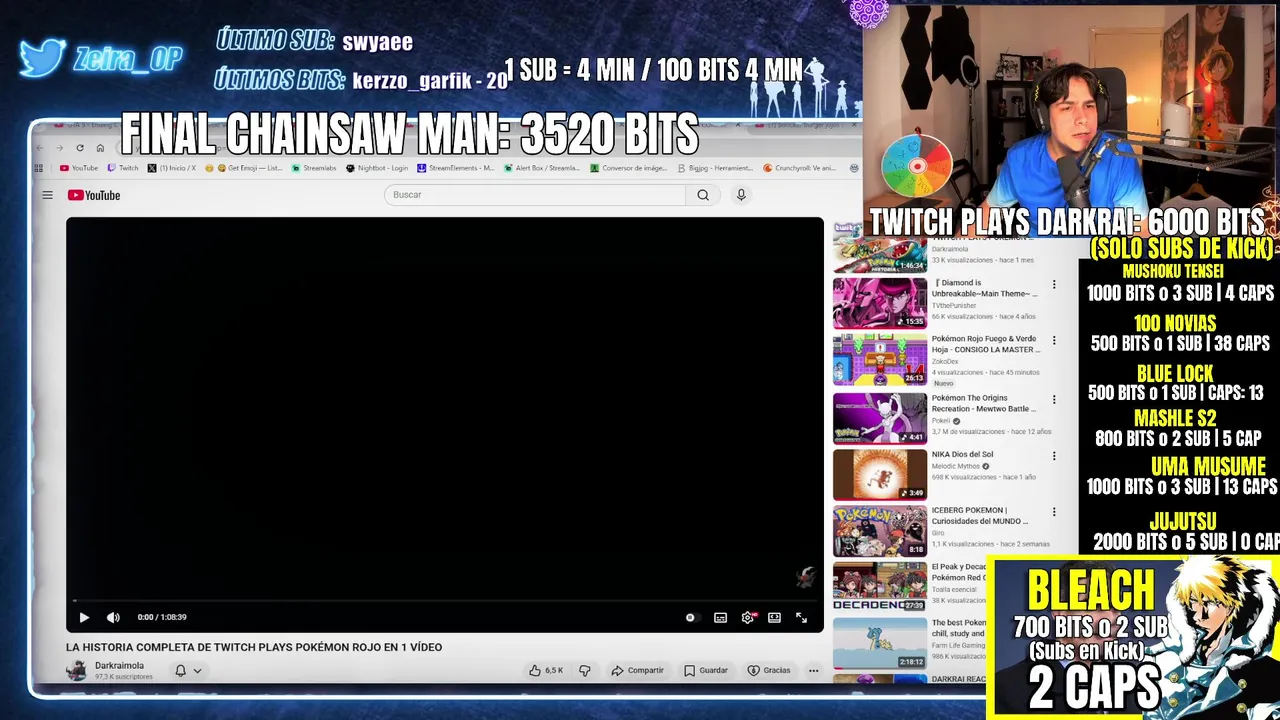
Task: Open the Diamond is Unbreakable thumbnail
Action: coord(880,303)
